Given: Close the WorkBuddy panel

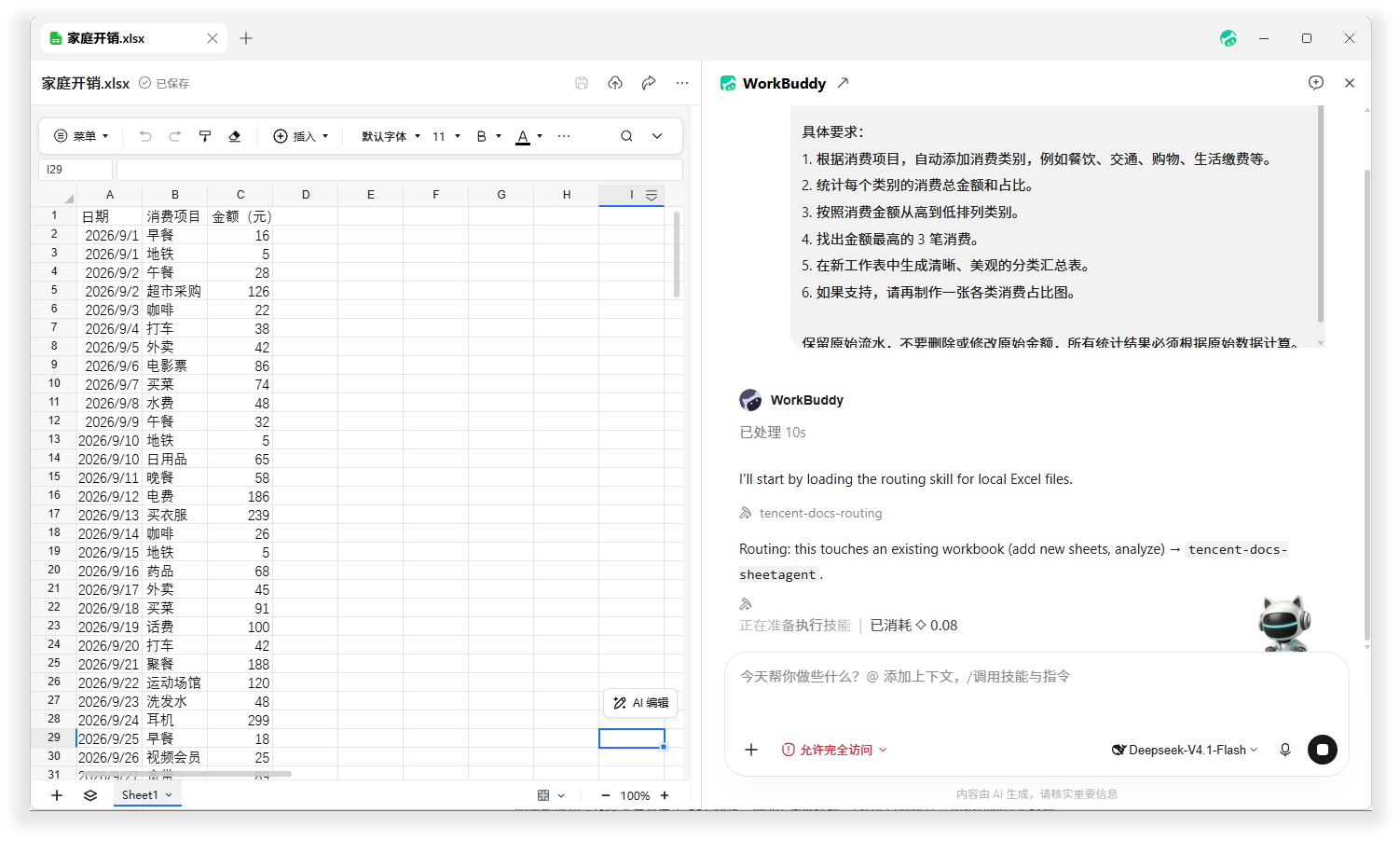Looking at the screenshot, I should click(x=1350, y=83).
